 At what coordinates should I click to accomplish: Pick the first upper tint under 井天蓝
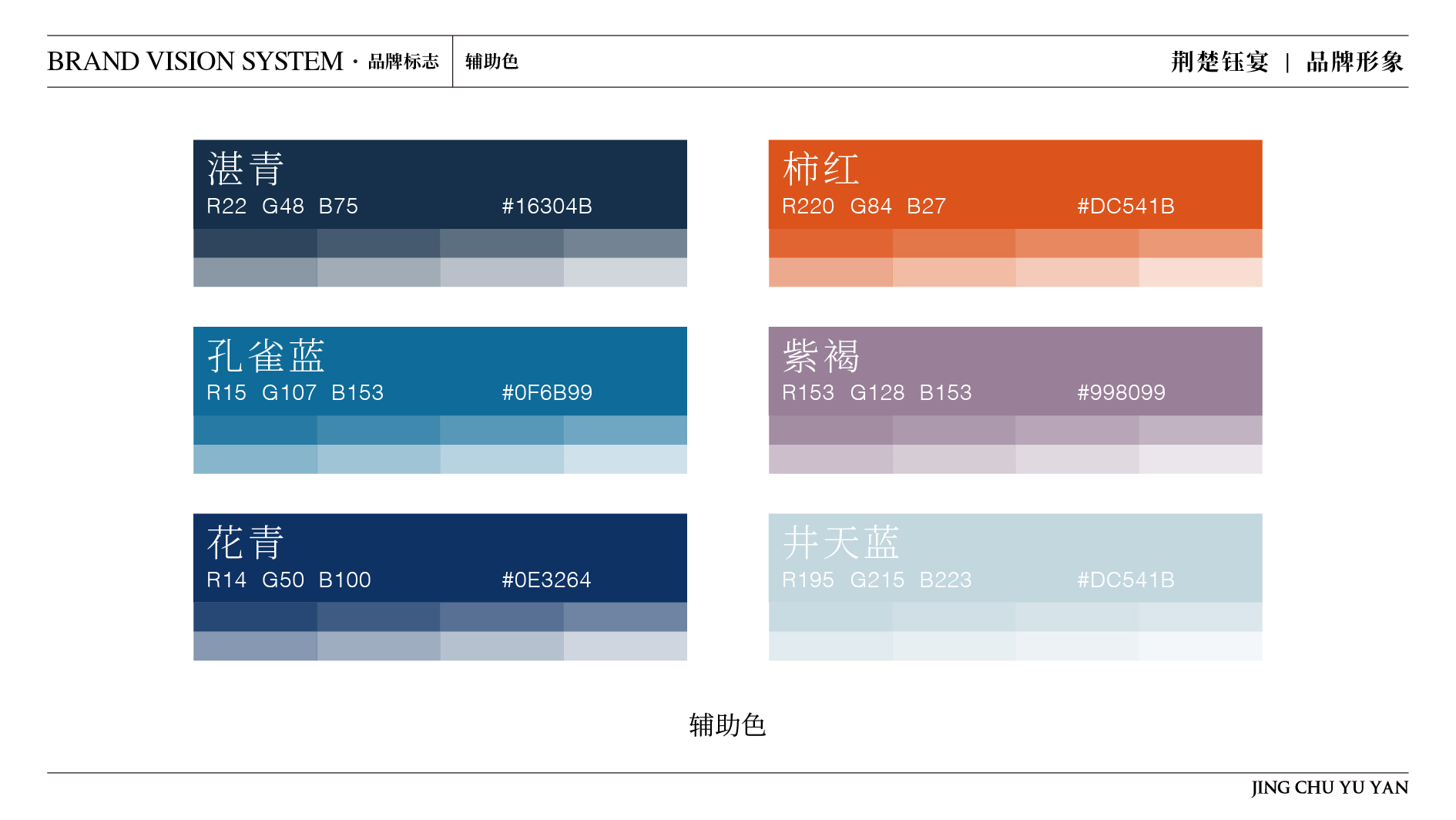point(830,617)
